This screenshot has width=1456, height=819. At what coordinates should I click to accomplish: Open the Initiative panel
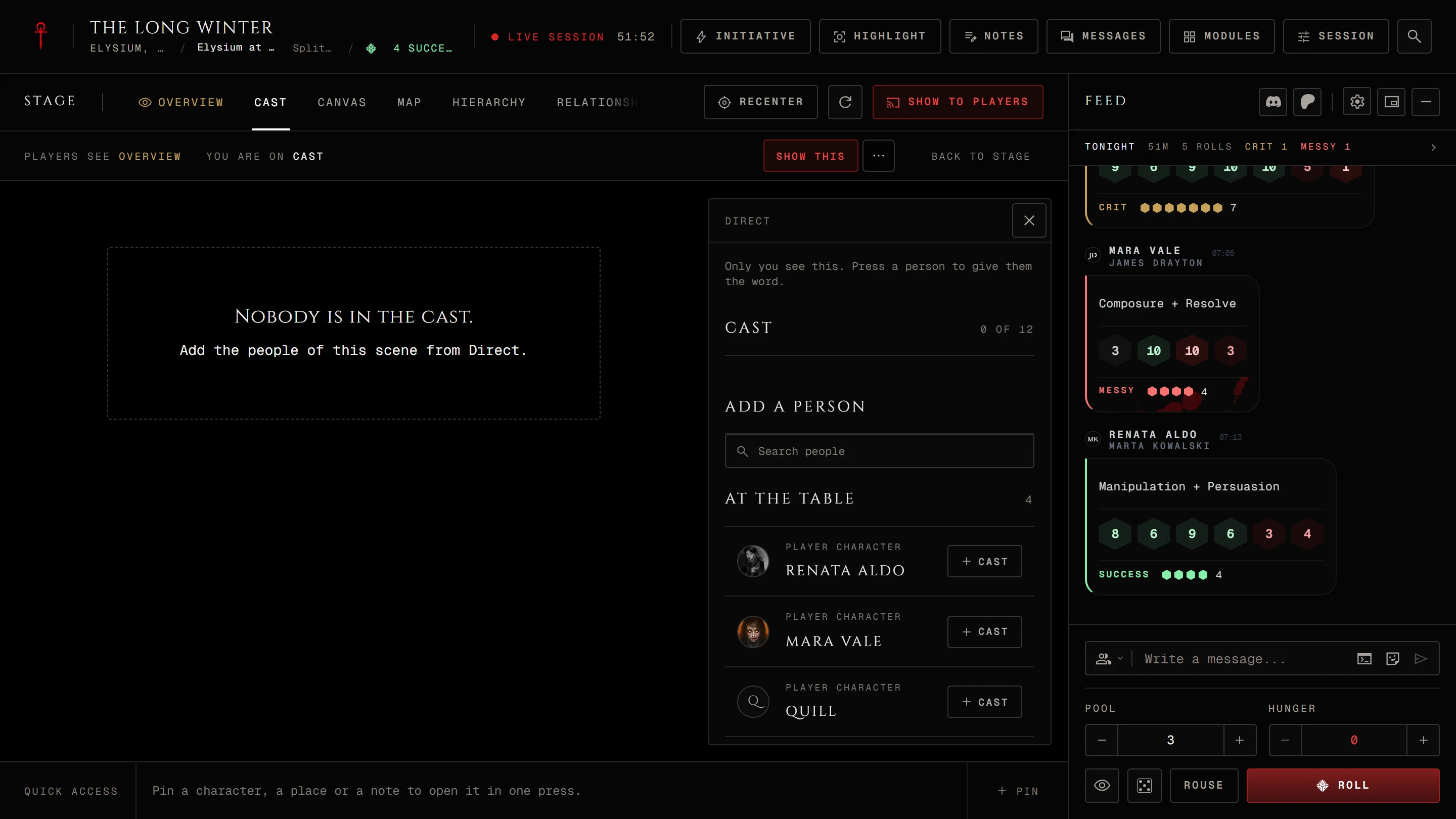click(746, 36)
